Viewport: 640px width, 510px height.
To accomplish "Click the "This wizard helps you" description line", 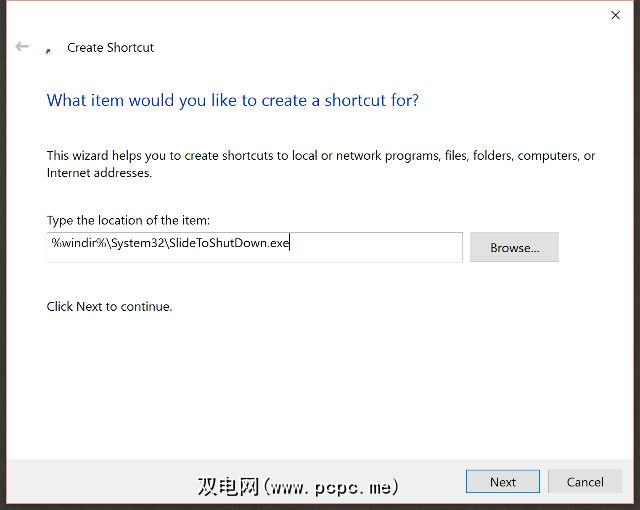I will point(321,156).
